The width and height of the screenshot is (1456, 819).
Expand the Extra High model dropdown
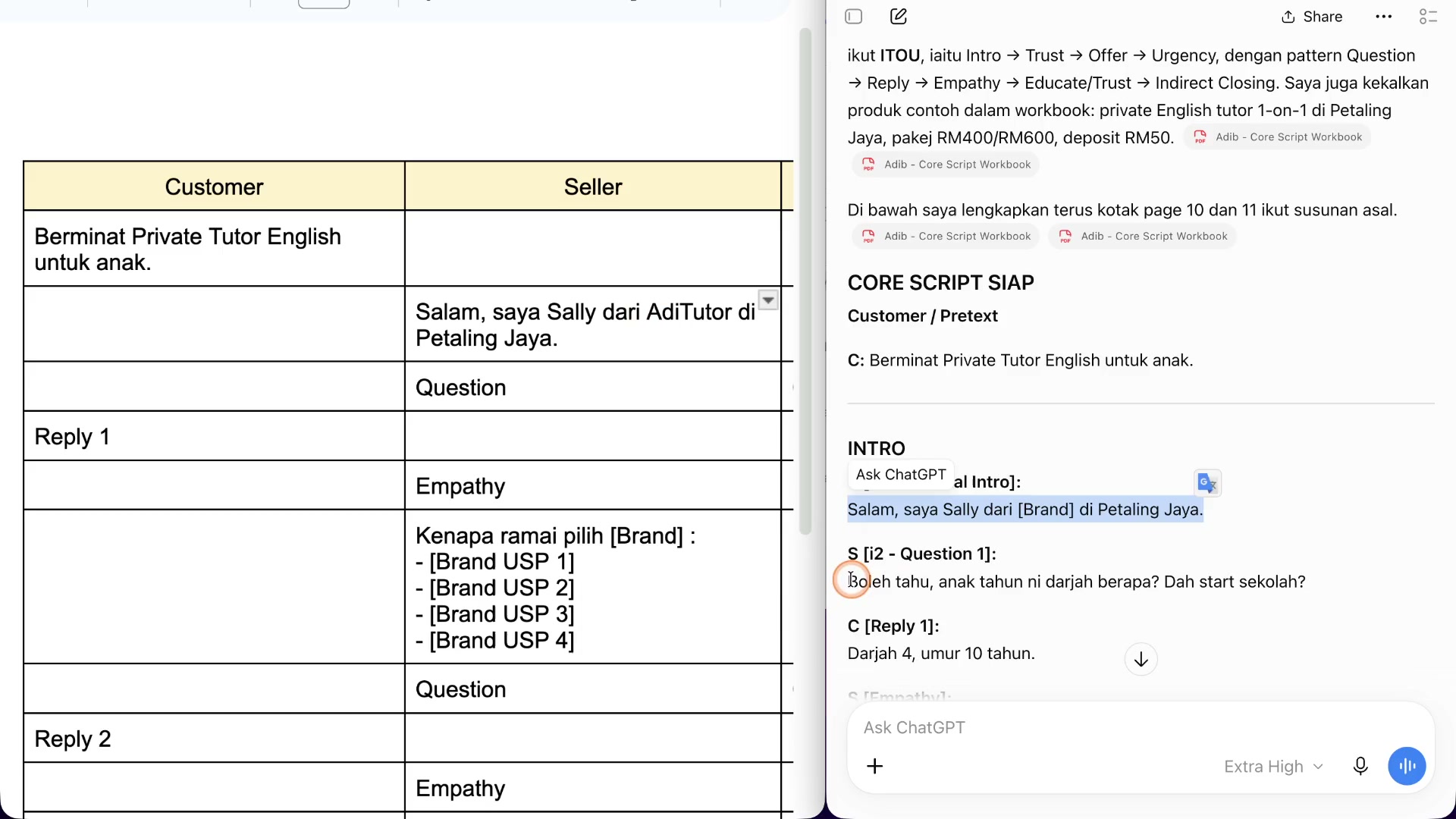coord(1274,767)
